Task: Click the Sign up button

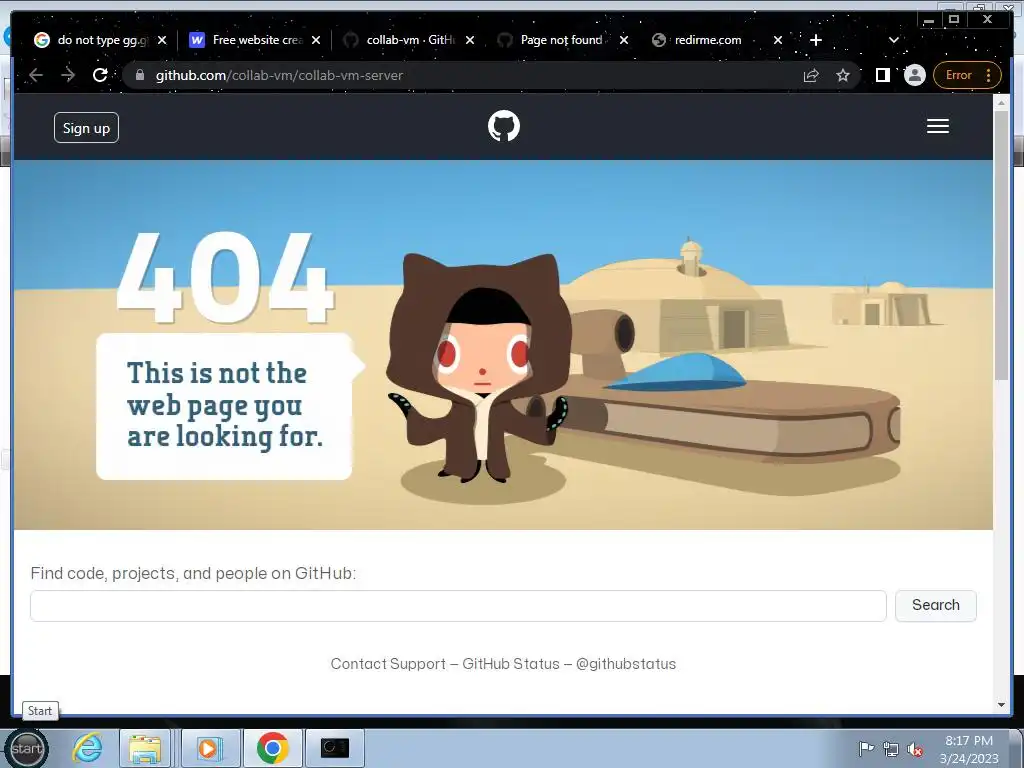Action: [x=86, y=127]
